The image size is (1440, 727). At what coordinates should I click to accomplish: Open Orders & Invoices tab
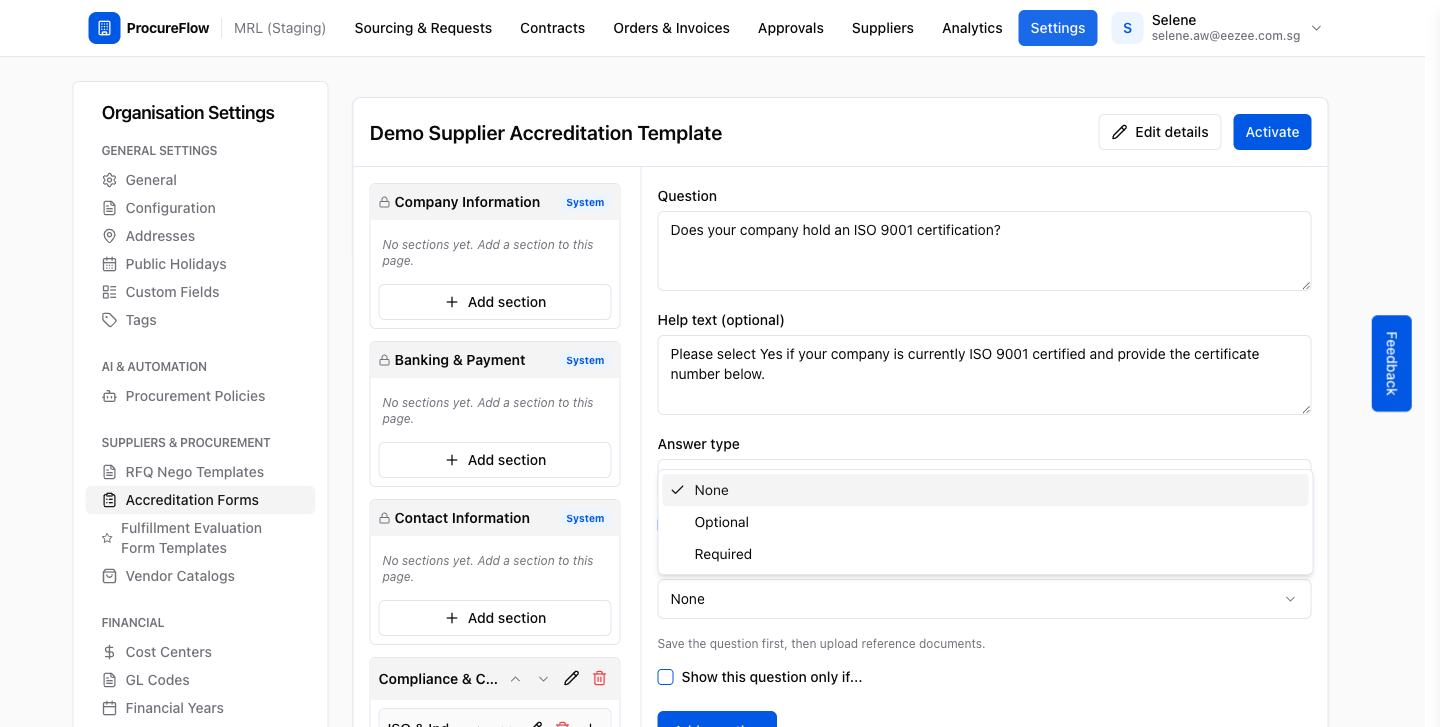tap(671, 28)
